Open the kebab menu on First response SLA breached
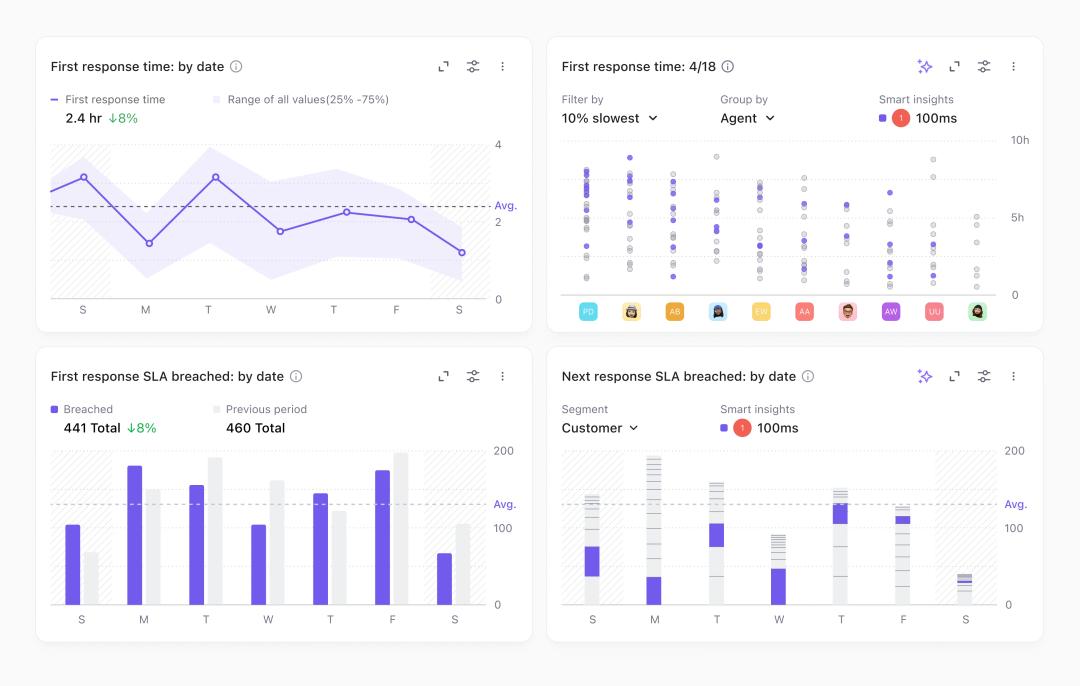Viewport: 1080px width, 686px height. point(503,375)
